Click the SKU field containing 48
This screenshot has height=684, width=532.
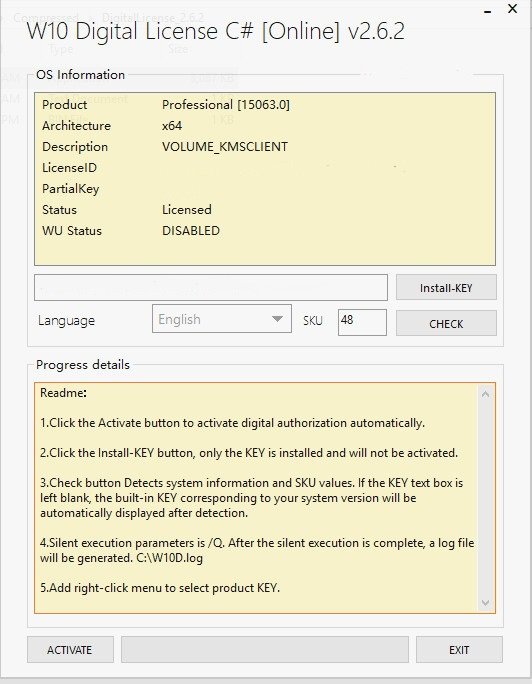[362, 322]
